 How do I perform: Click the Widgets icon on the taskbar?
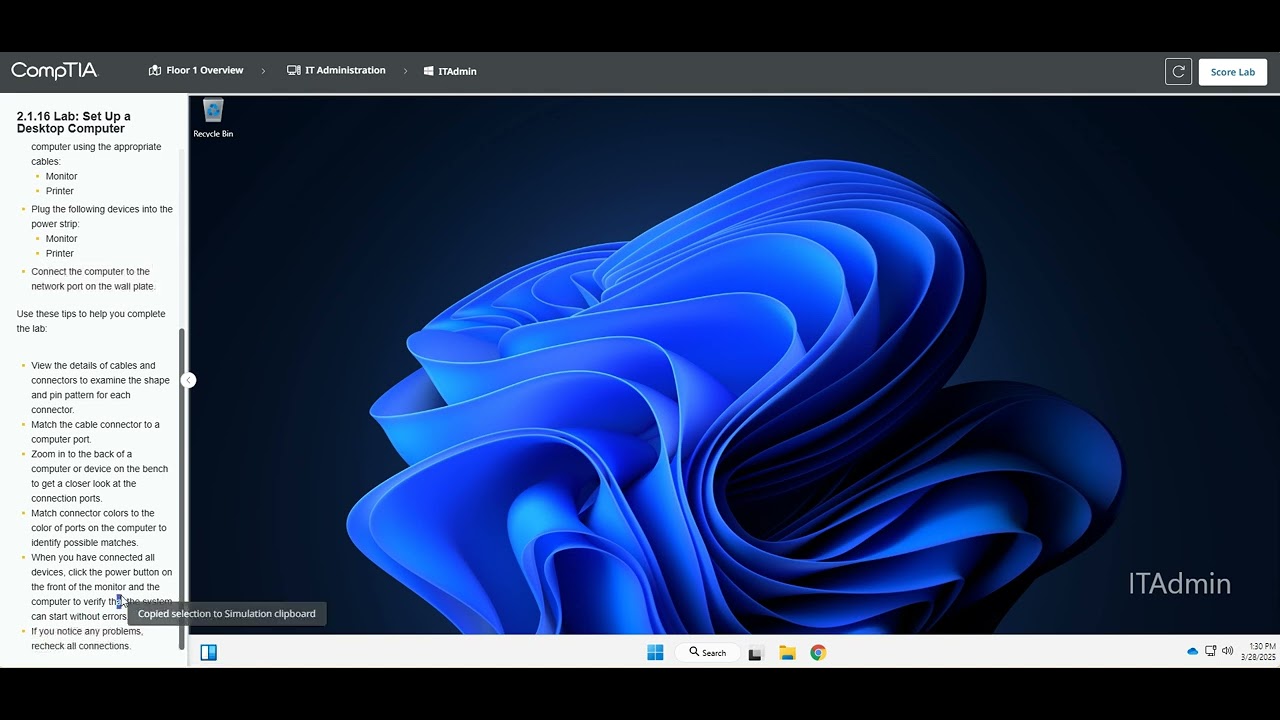[209, 653]
